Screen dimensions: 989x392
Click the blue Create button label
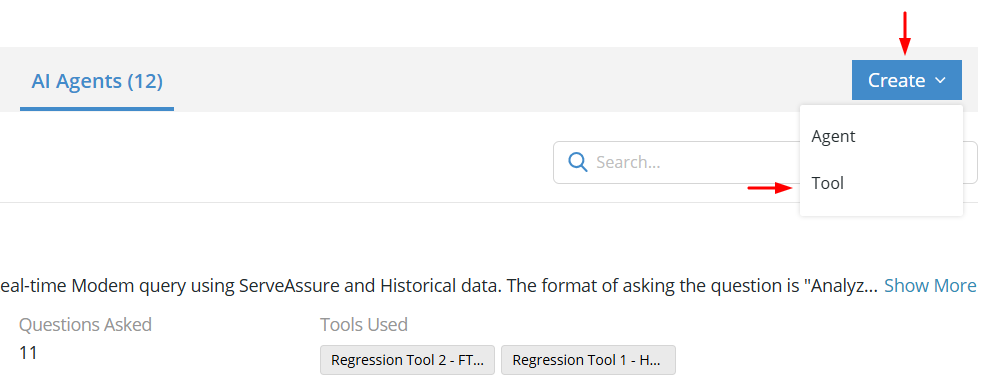(x=896, y=80)
